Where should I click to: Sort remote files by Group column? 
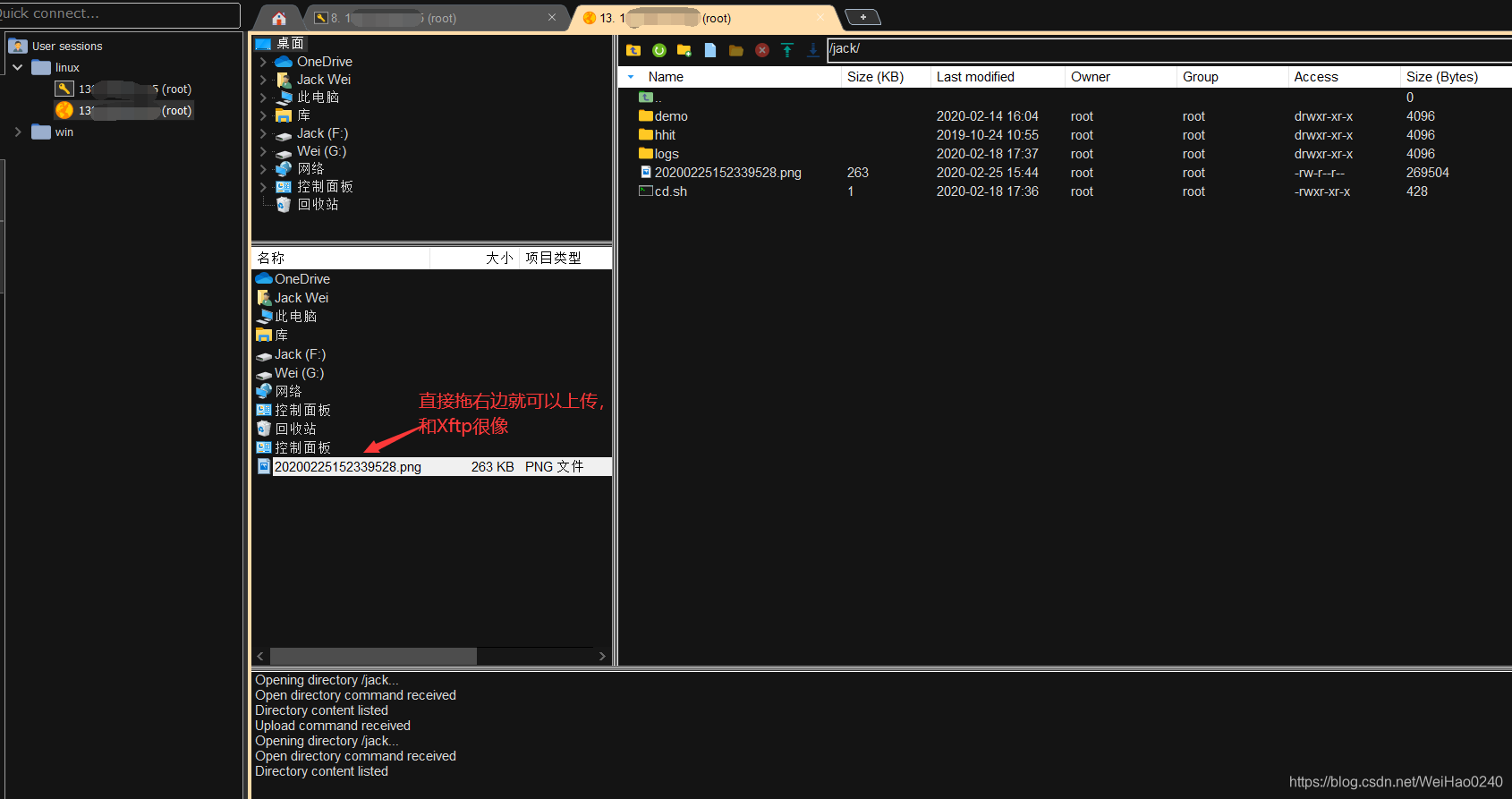click(x=1232, y=77)
